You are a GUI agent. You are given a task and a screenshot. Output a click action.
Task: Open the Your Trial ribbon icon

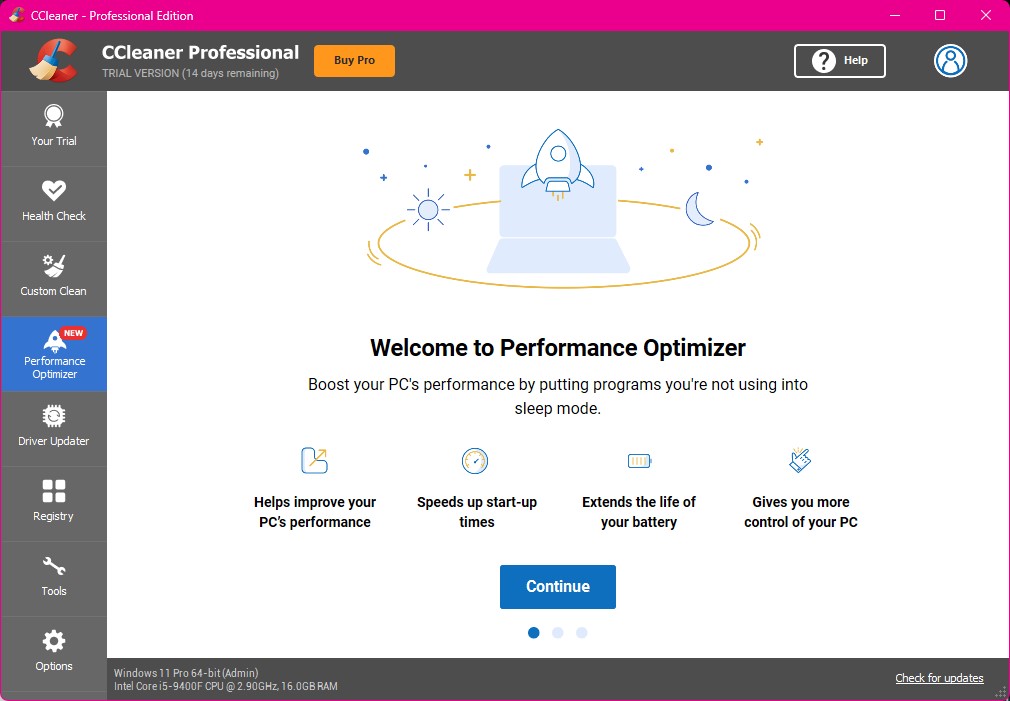coord(53,116)
